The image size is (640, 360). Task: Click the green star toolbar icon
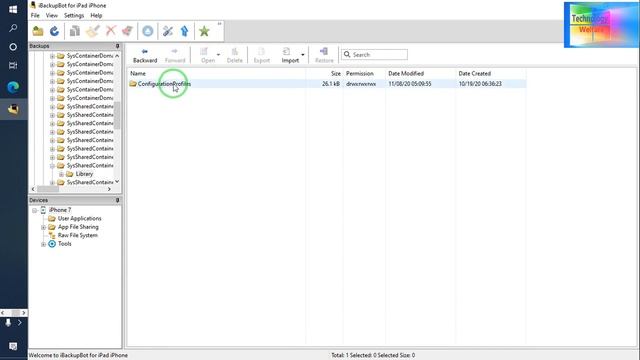click(x=204, y=31)
